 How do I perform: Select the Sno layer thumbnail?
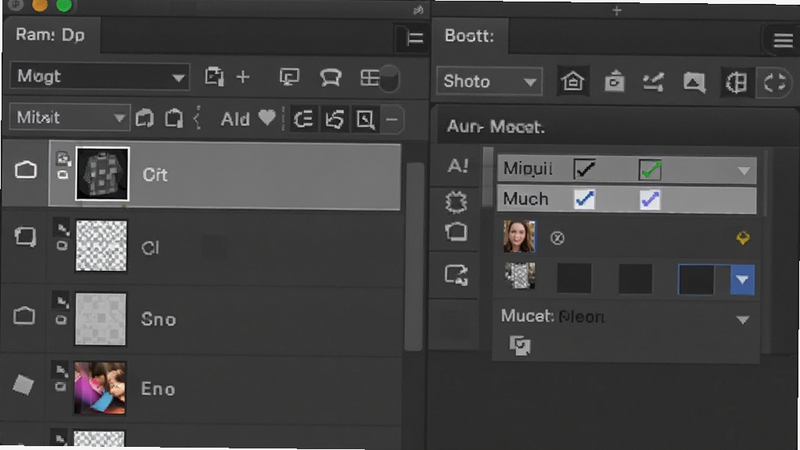[x=101, y=319]
